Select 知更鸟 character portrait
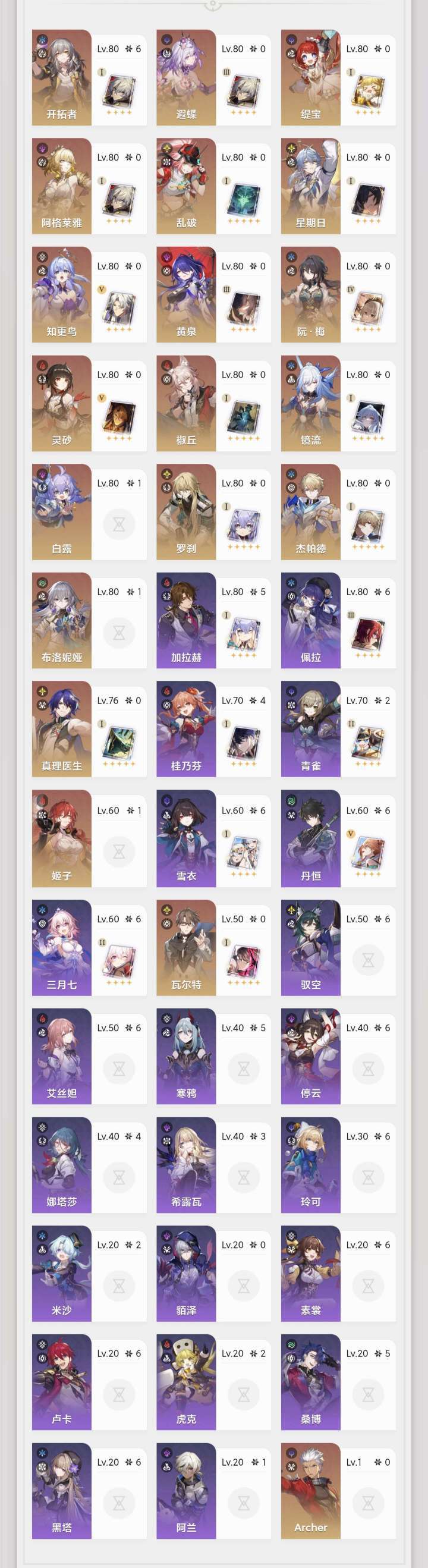Screen dimensions: 428x1568 click(x=61, y=294)
